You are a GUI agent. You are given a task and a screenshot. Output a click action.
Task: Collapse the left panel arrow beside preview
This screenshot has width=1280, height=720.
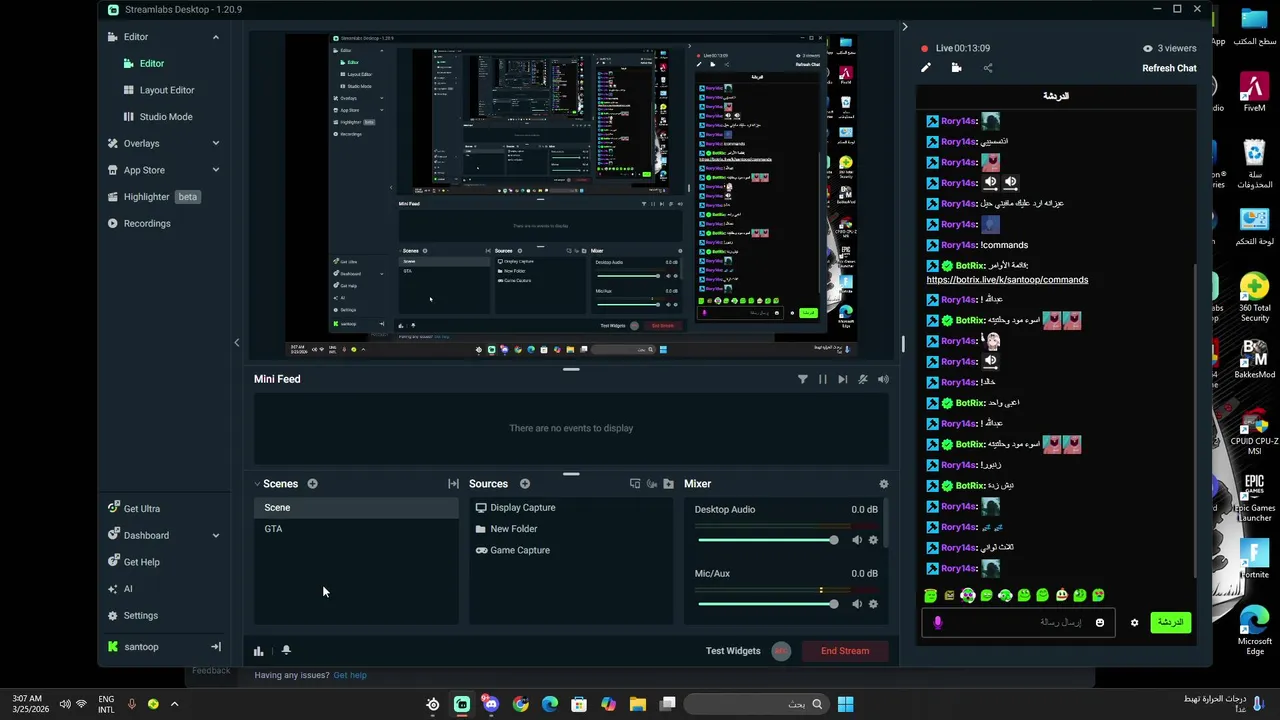tap(237, 343)
